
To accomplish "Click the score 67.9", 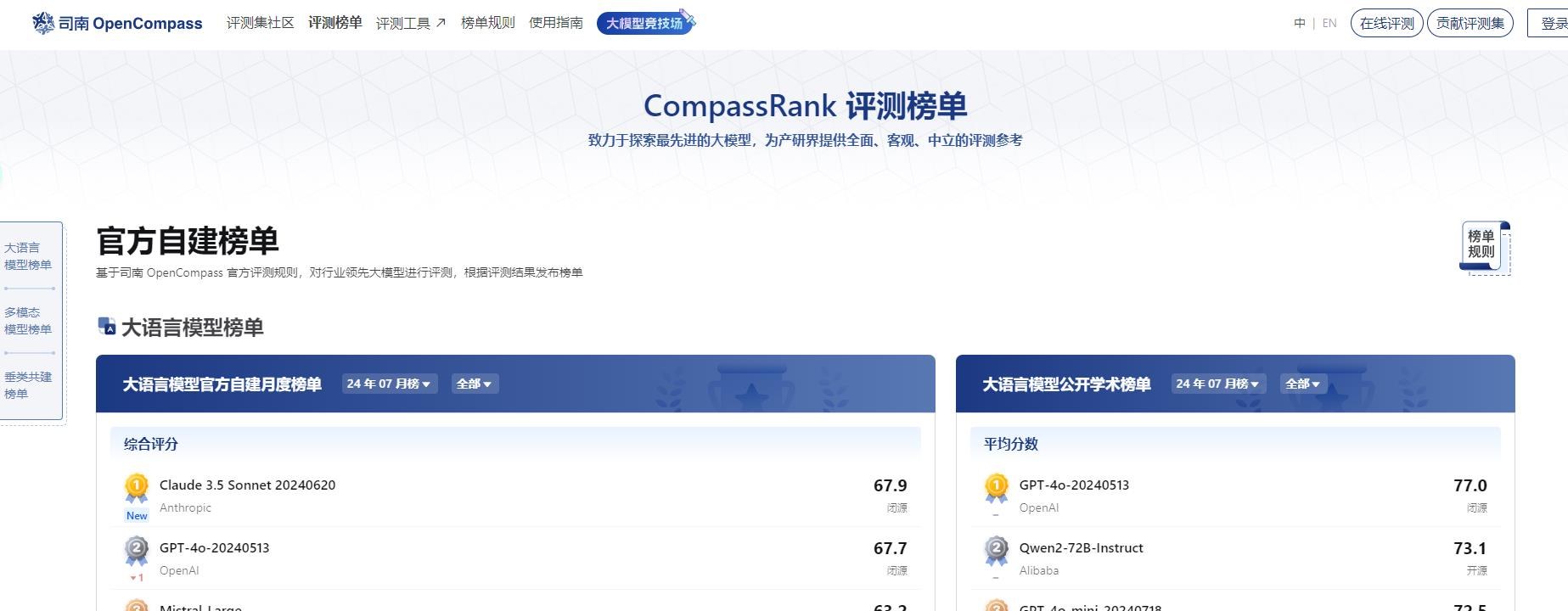I will [x=890, y=485].
